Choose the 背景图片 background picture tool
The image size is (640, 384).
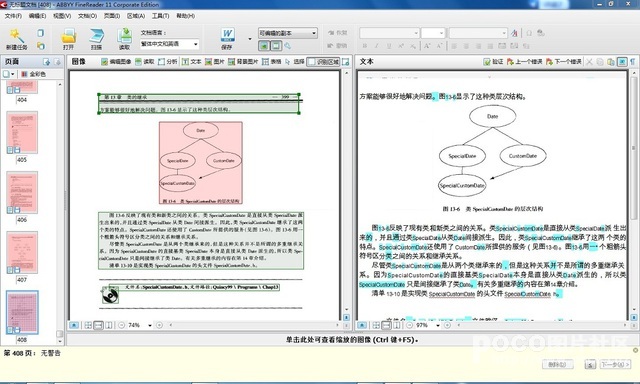click(243, 62)
